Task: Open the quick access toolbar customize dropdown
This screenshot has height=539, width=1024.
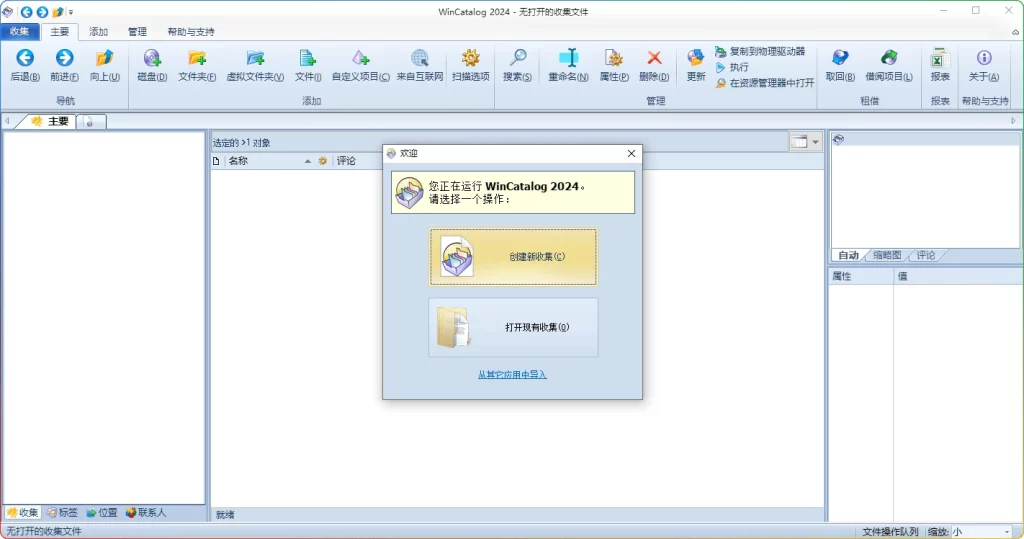Action: click(x=71, y=12)
